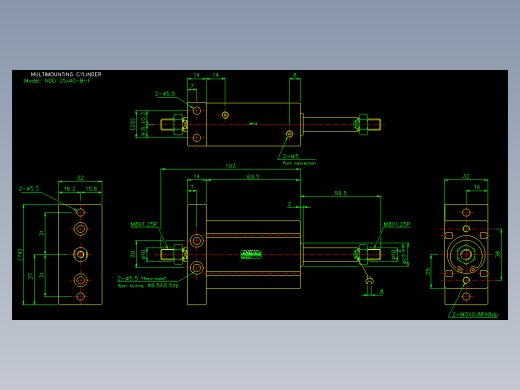Click the "59.5" rod extension dimension
Image resolution: width=520 pixels, height=390 pixels.
(x=340, y=193)
